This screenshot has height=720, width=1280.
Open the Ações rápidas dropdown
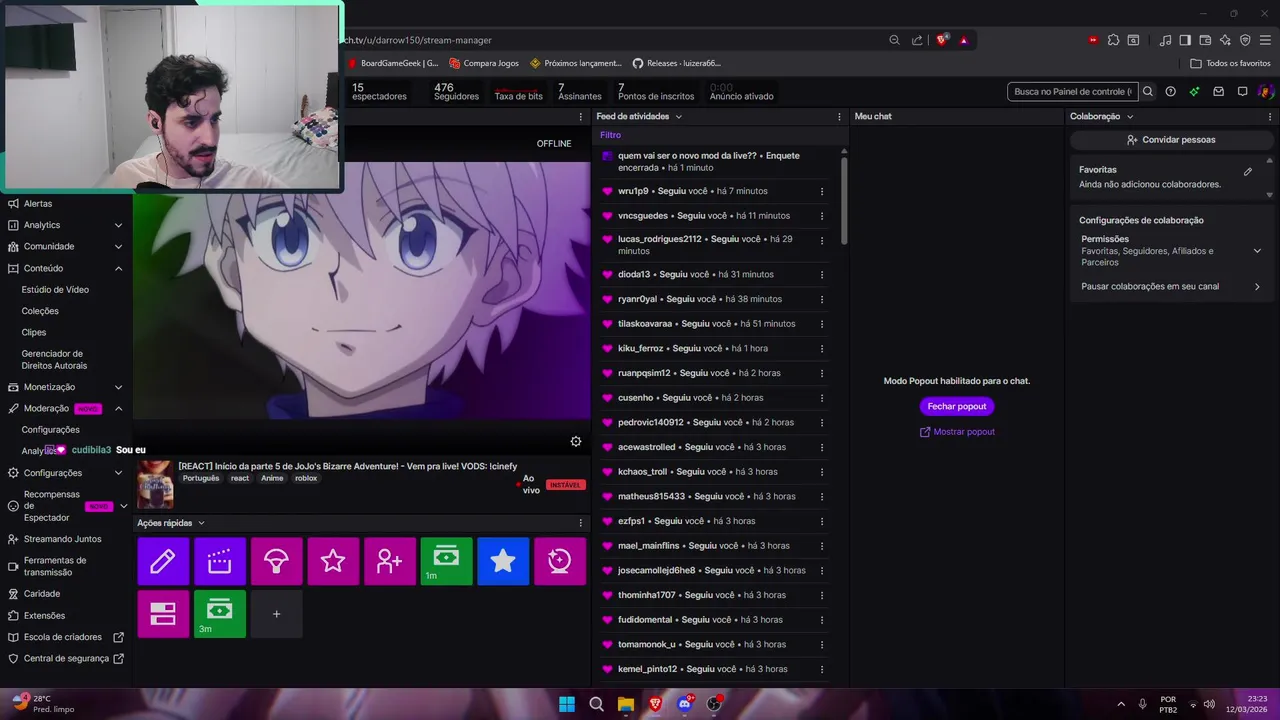click(171, 523)
